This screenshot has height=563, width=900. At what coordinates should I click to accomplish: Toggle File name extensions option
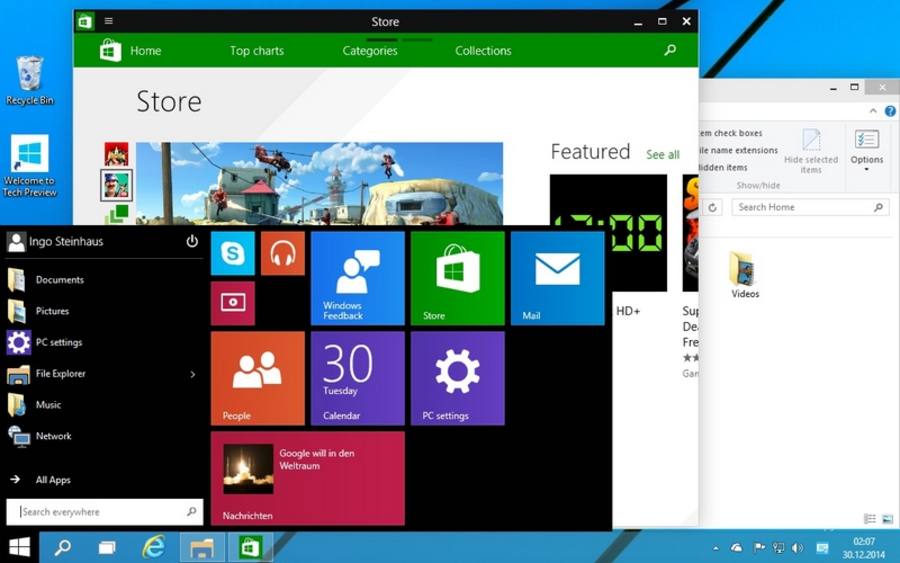738,150
